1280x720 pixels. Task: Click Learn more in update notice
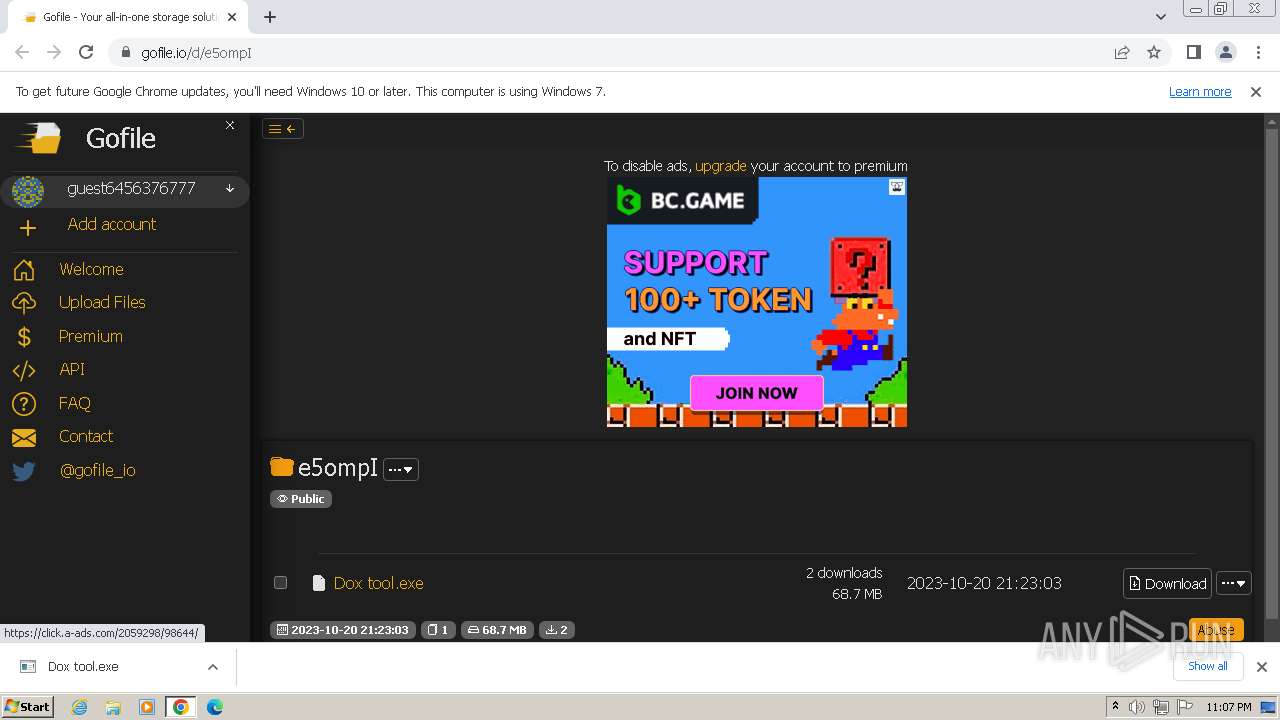(x=1200, y=91)
